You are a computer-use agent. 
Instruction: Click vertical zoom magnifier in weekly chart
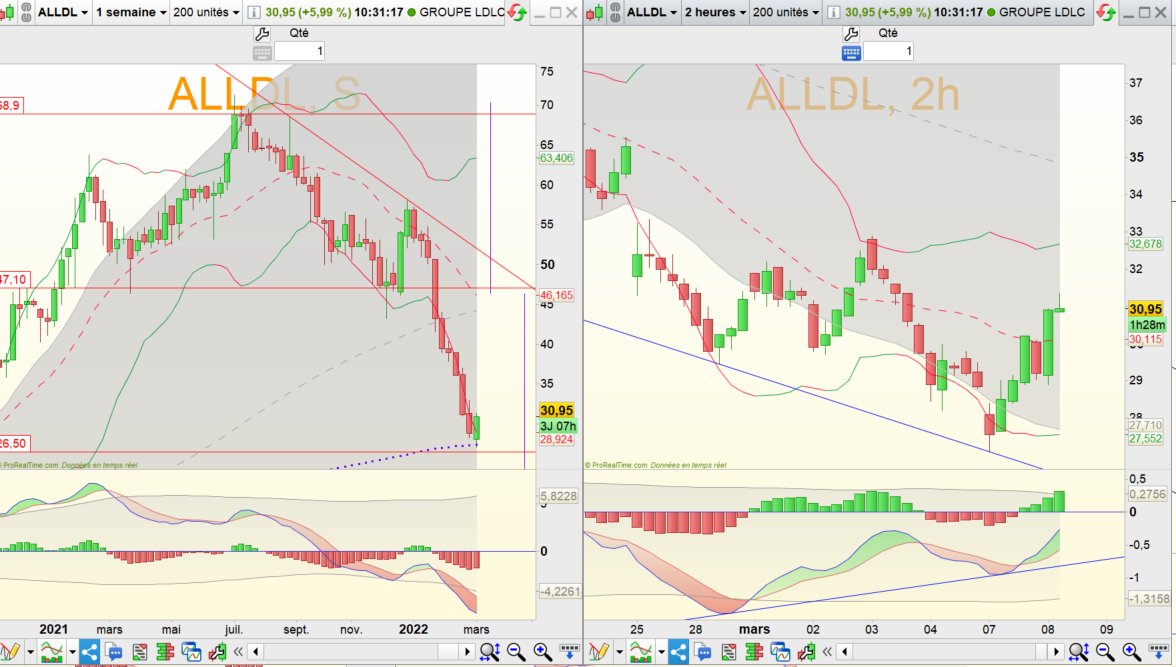coord(490,651)
